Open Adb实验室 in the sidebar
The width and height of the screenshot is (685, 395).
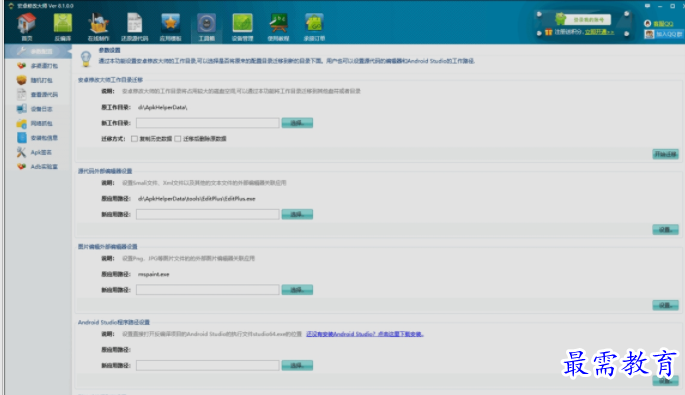pyautogui.click(x=38, y=166)
